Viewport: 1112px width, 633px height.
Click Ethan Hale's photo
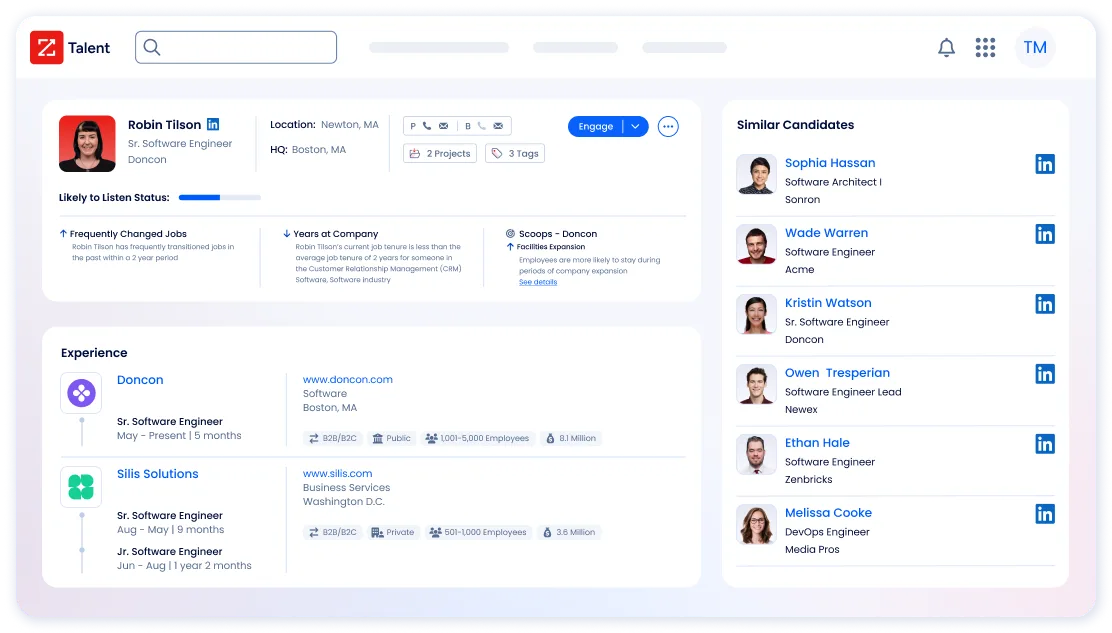click(756, 454)
